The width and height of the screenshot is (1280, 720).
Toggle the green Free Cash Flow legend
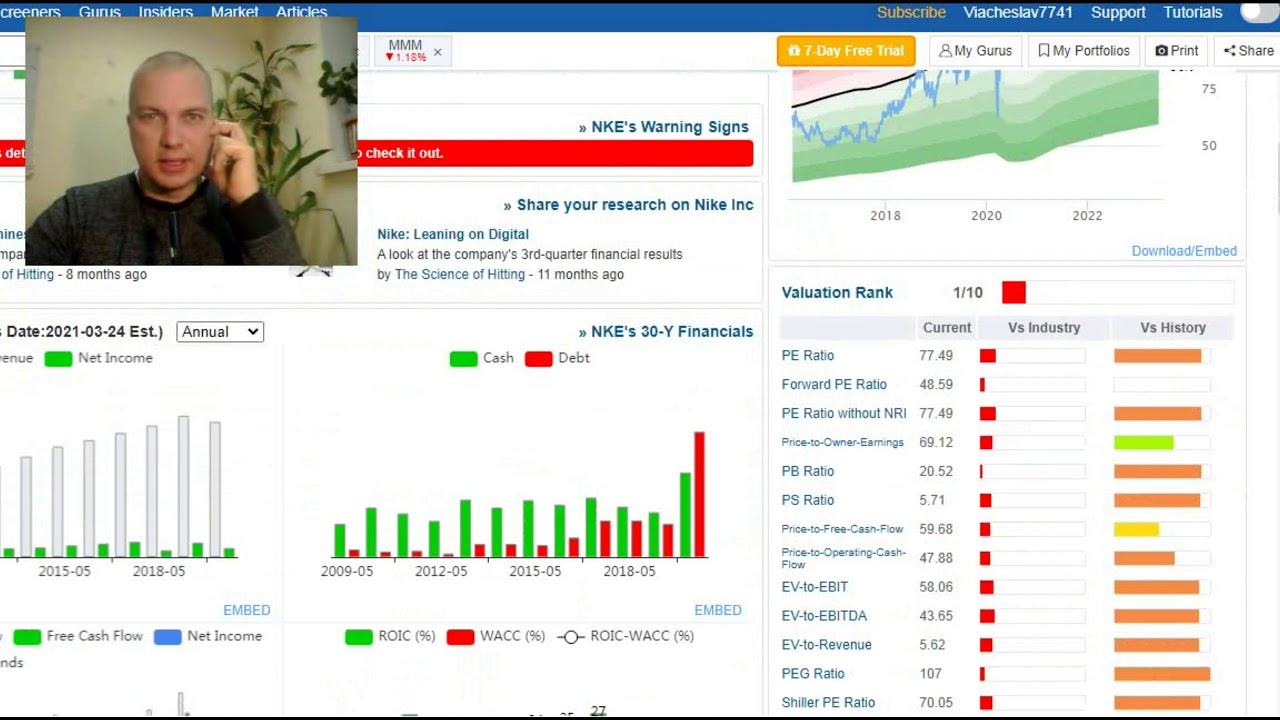point(78,636)
